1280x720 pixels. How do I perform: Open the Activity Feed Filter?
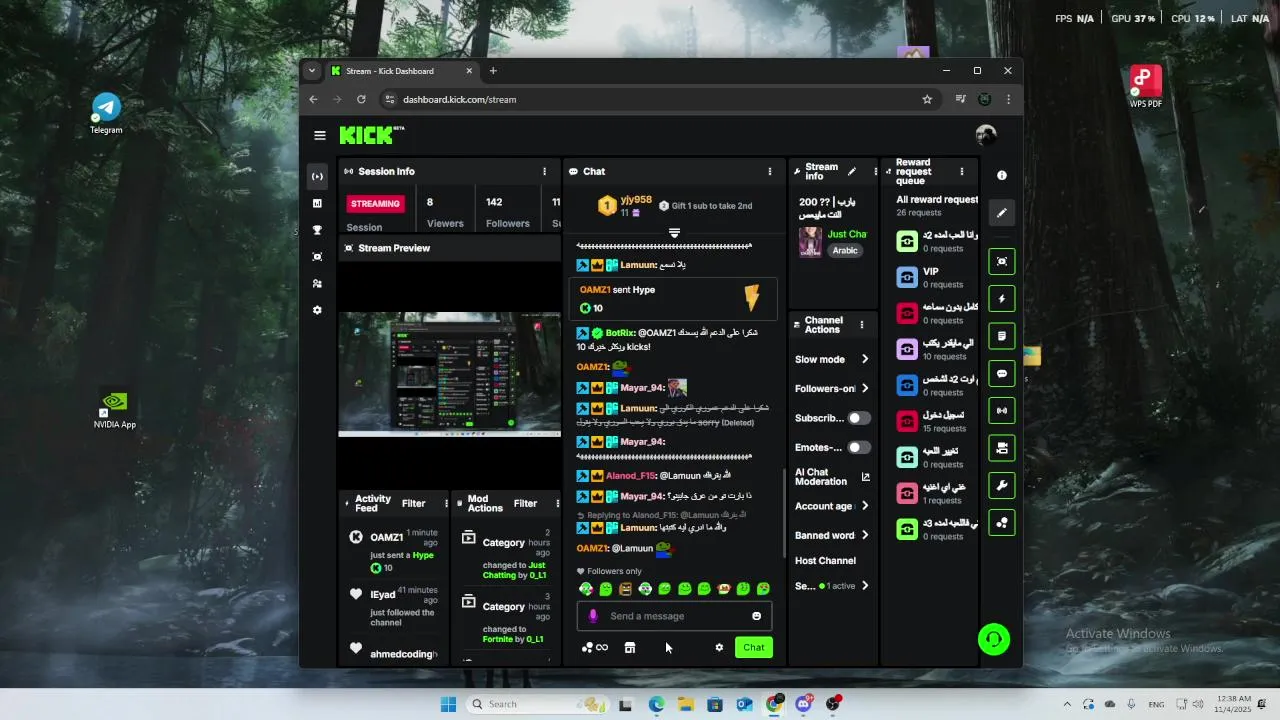coord(413,503)
